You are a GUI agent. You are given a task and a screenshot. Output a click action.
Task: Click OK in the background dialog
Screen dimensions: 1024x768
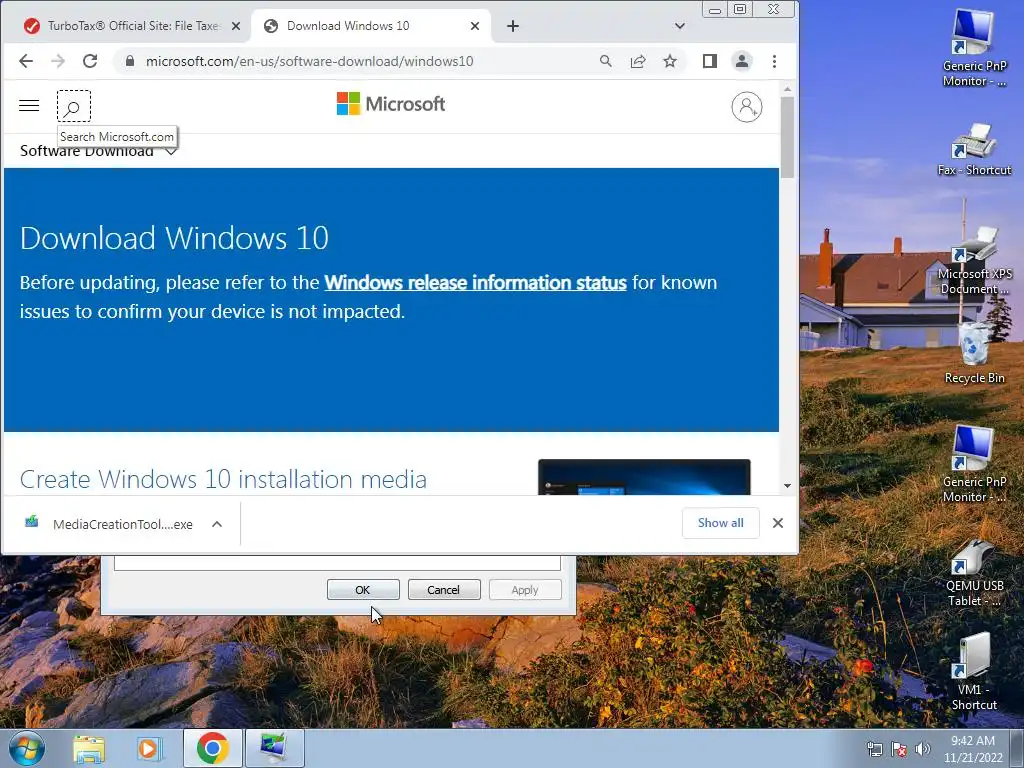pyautogui.click(x=363, y=590)
